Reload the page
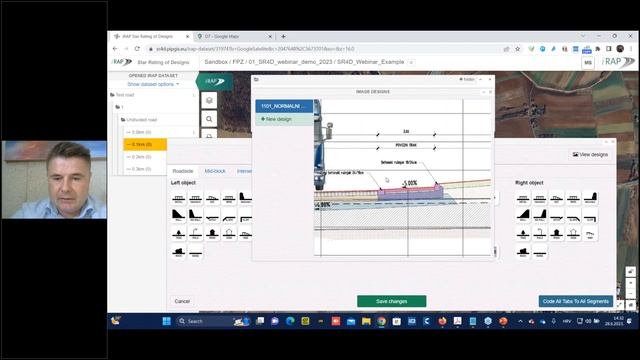This screenshot has width=640, height=360. (137, 49)
